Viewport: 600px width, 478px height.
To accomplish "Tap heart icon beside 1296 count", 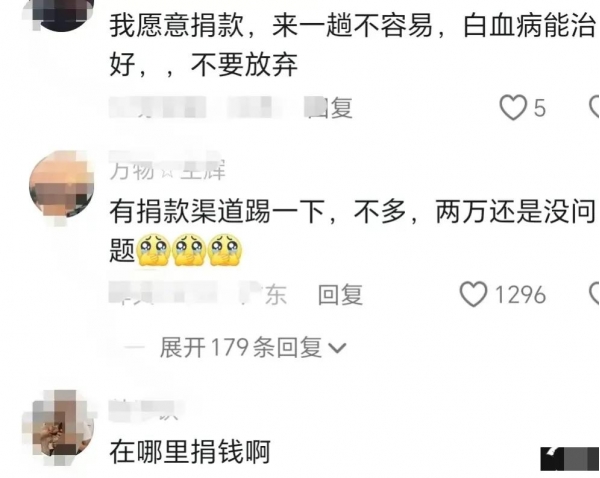I will (x=473, y=294).
